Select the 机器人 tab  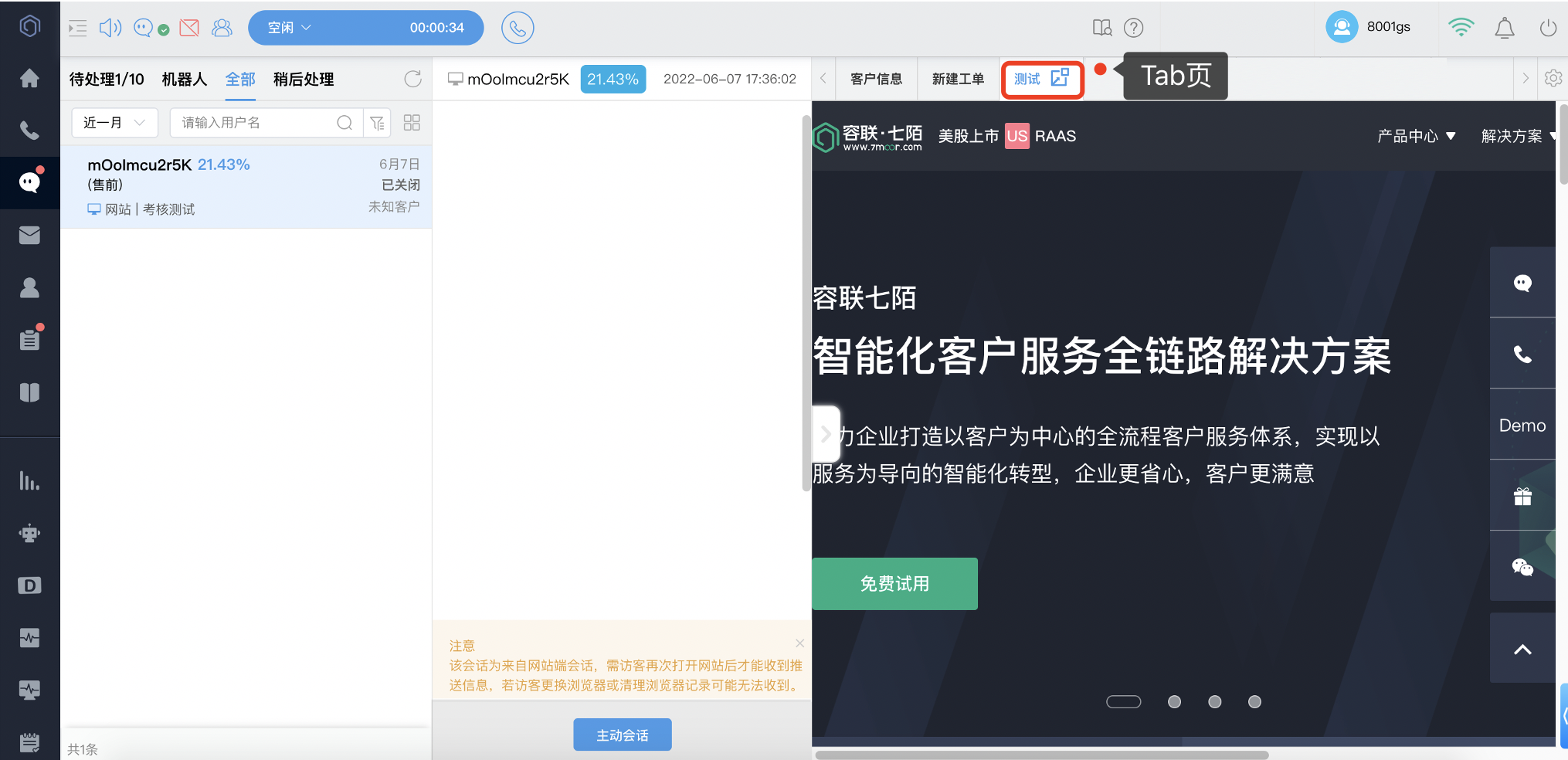coord(185,79)
